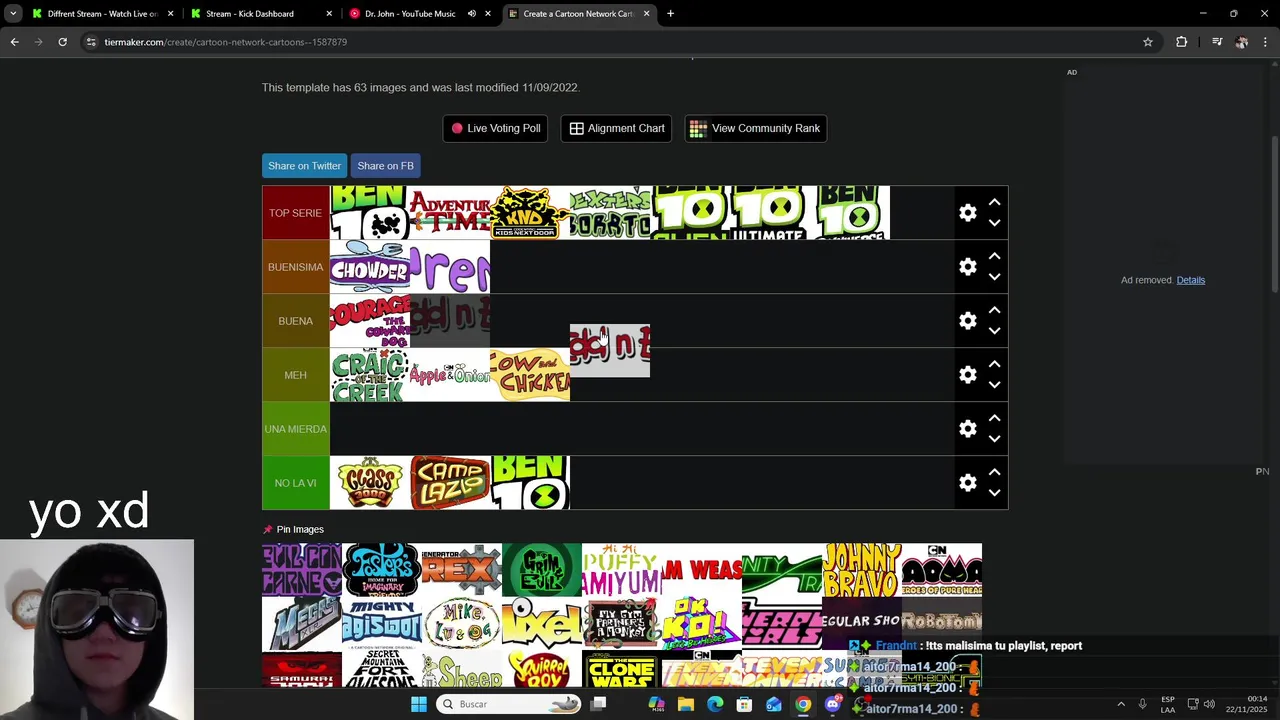The image size is (1280, 720).
Task: Pick the Mighty Magiswords image
Action: tap(382, 624)
